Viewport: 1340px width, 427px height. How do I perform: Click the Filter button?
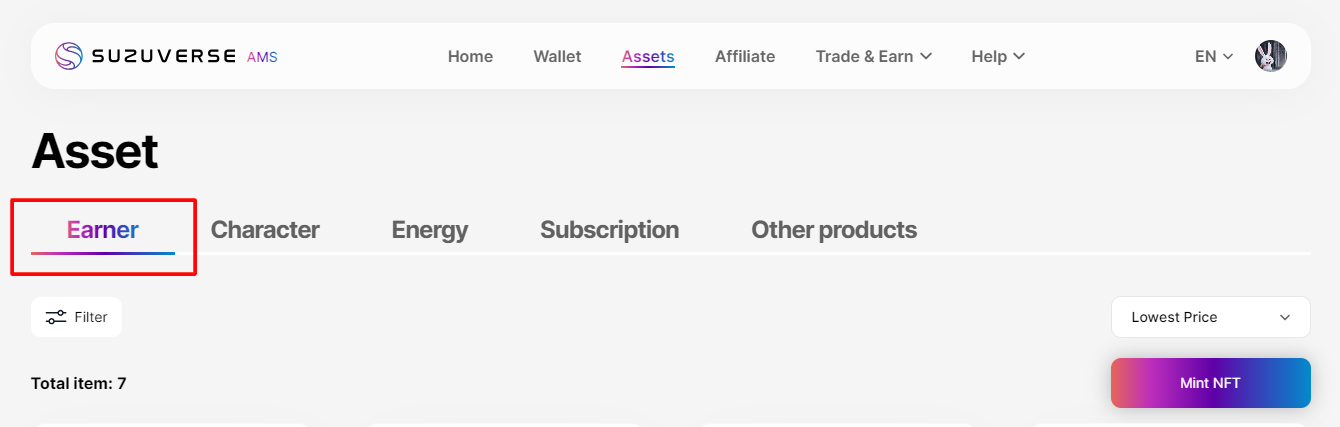(x=77, y=317)
